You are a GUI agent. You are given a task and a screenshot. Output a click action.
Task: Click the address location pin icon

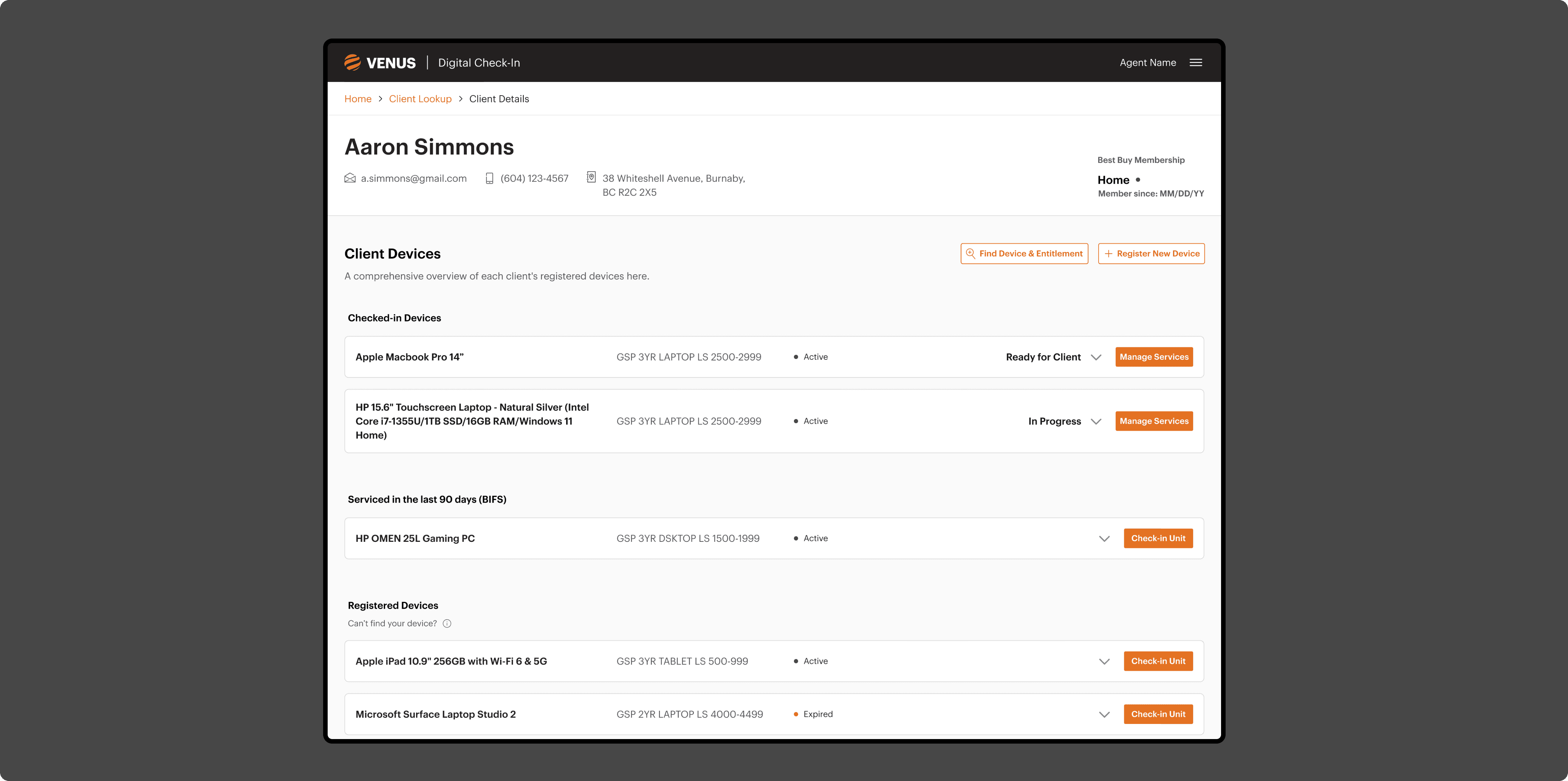(591, 177)
